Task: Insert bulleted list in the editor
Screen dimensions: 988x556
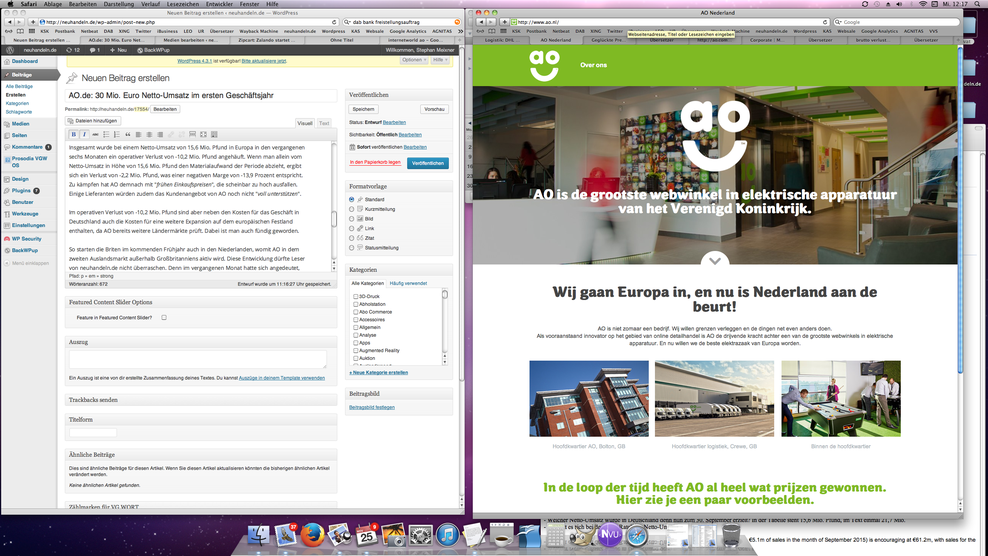Action: click(x=106, y=134)
